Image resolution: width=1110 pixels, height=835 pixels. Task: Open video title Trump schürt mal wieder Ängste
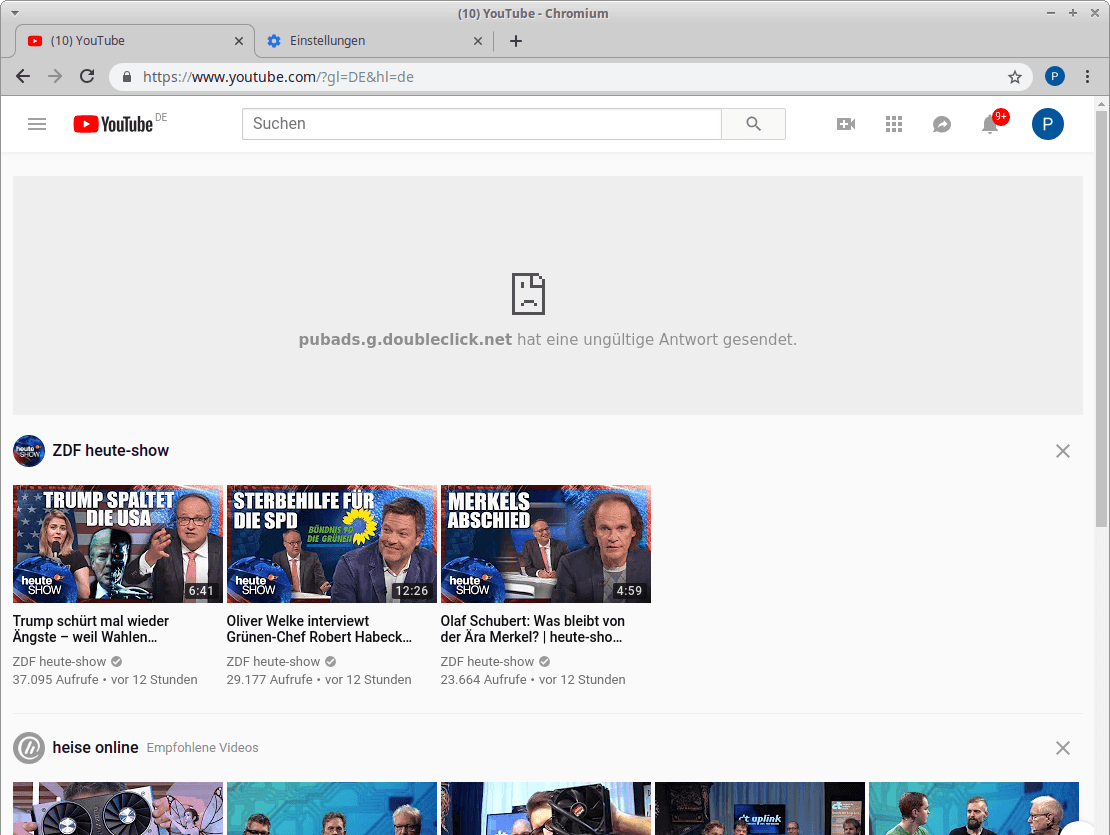pyautogui.click(x=91, y=629)
